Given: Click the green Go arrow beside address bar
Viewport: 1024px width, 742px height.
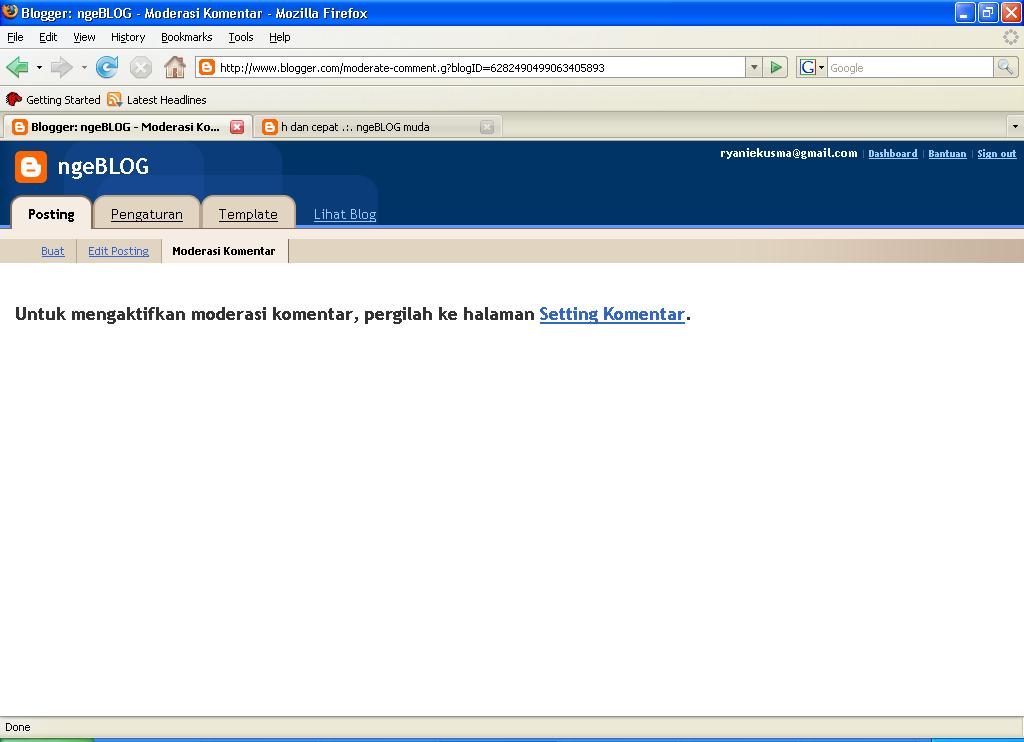Looking at the screenshot, I should tap(776, 67).
